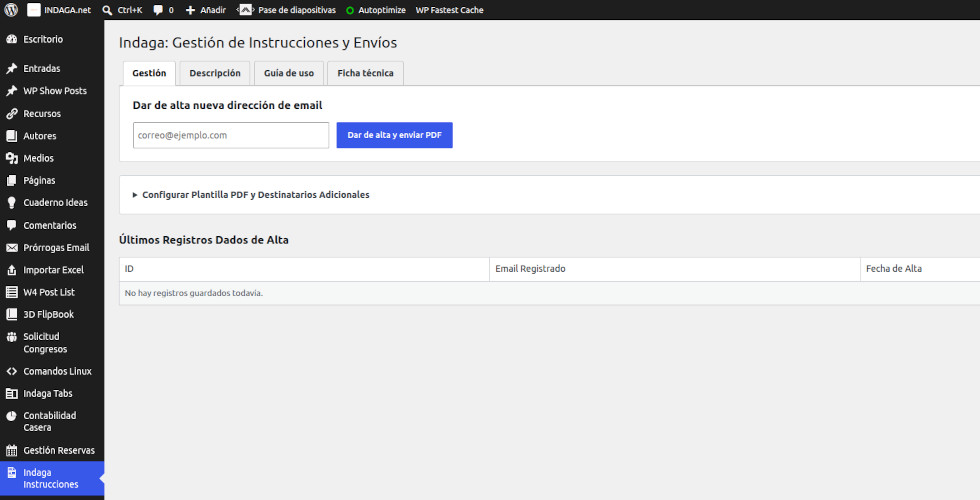This screenshot has width=980, height=500.
Task: Open the Autoptimize admin bar menu
Action: point(376,10)
